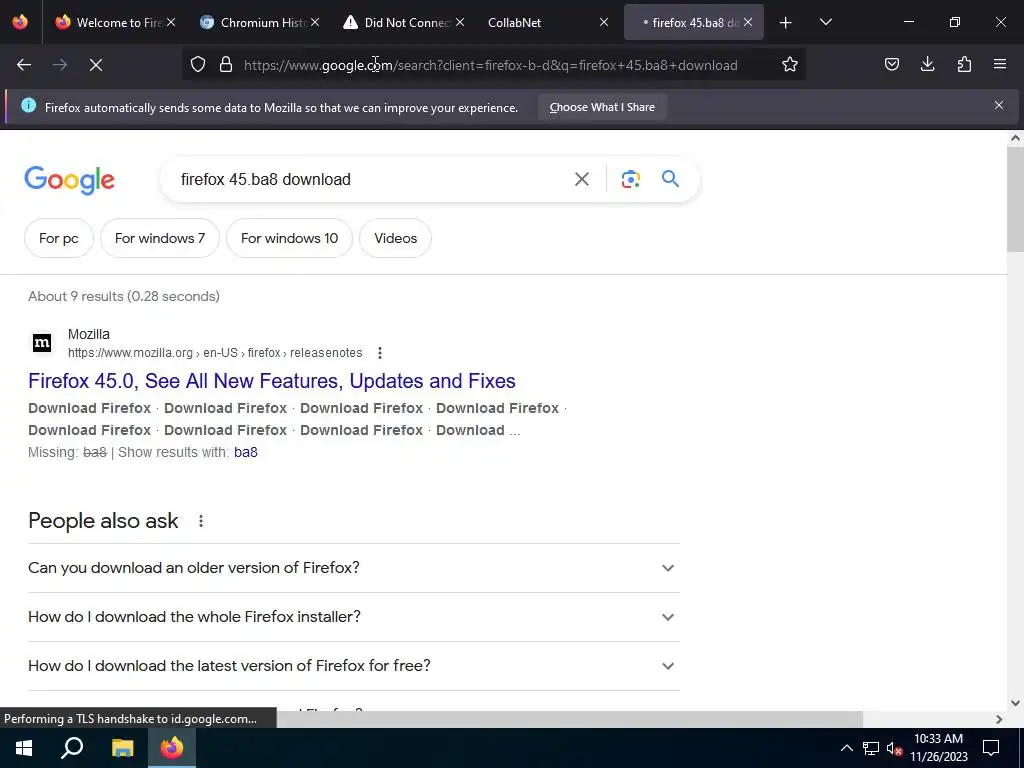Close the Welcome to Firefox tab
This screenshot has height=768, width=1024.
[170, 22]
